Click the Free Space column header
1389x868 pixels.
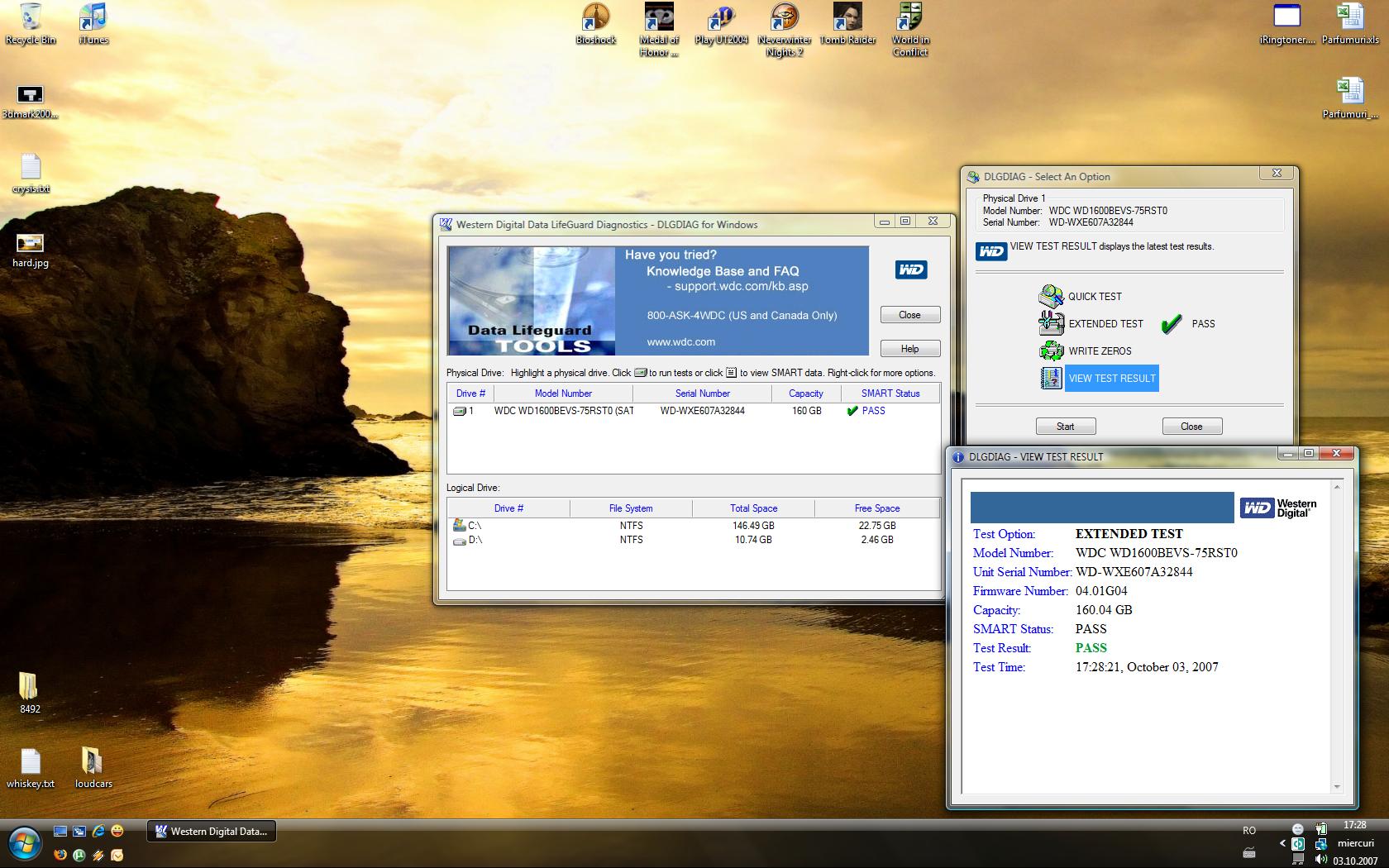pos(877,508)
